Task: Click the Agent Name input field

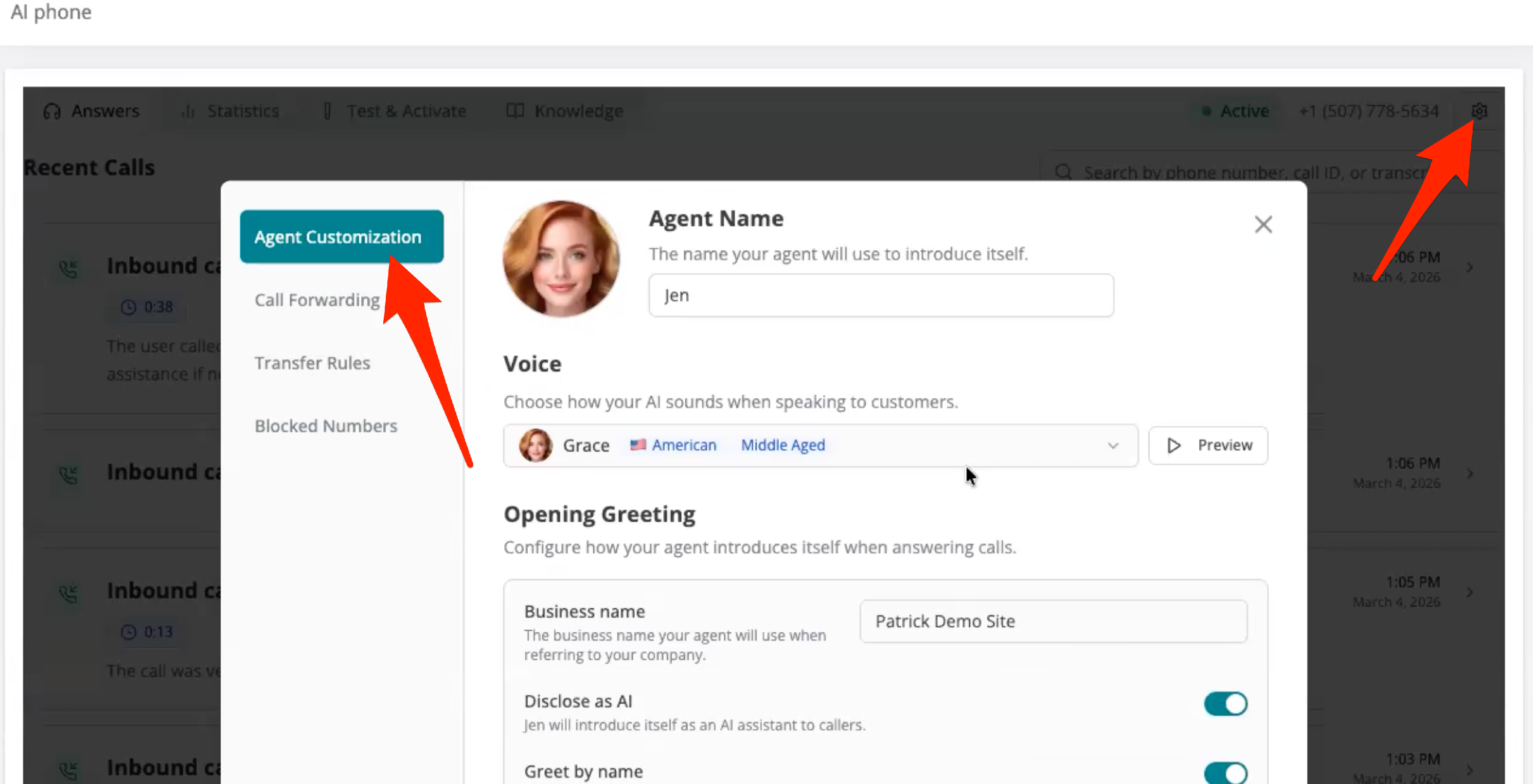Action: [x=881, y=296]
